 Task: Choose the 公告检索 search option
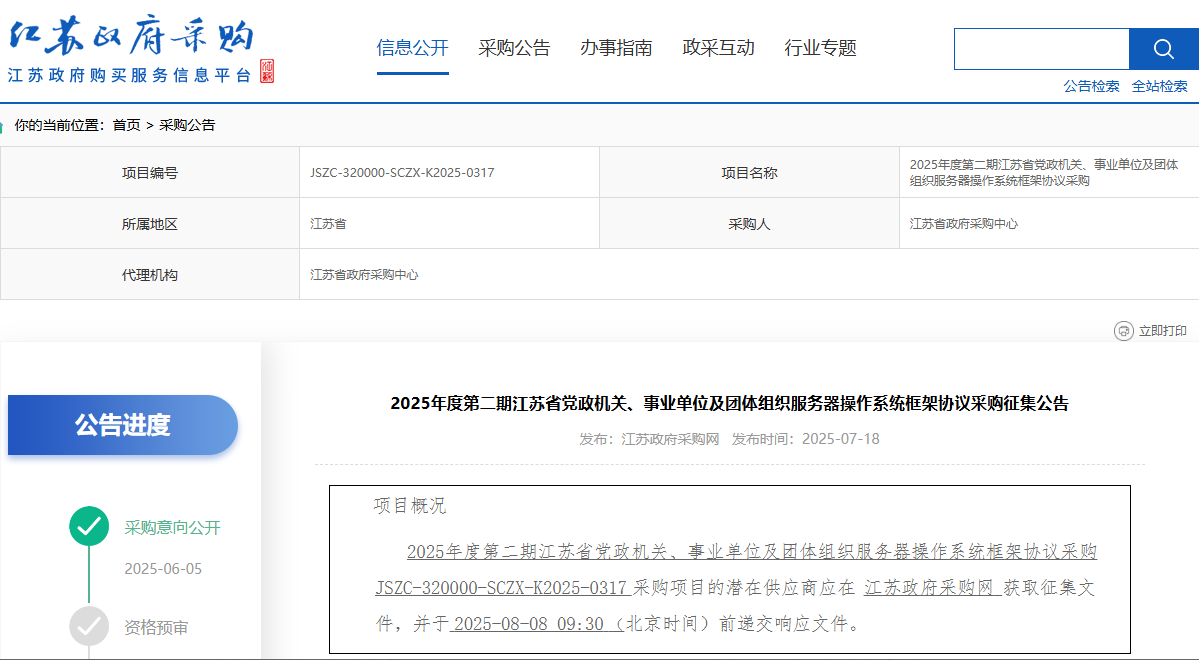point(1091,86)
